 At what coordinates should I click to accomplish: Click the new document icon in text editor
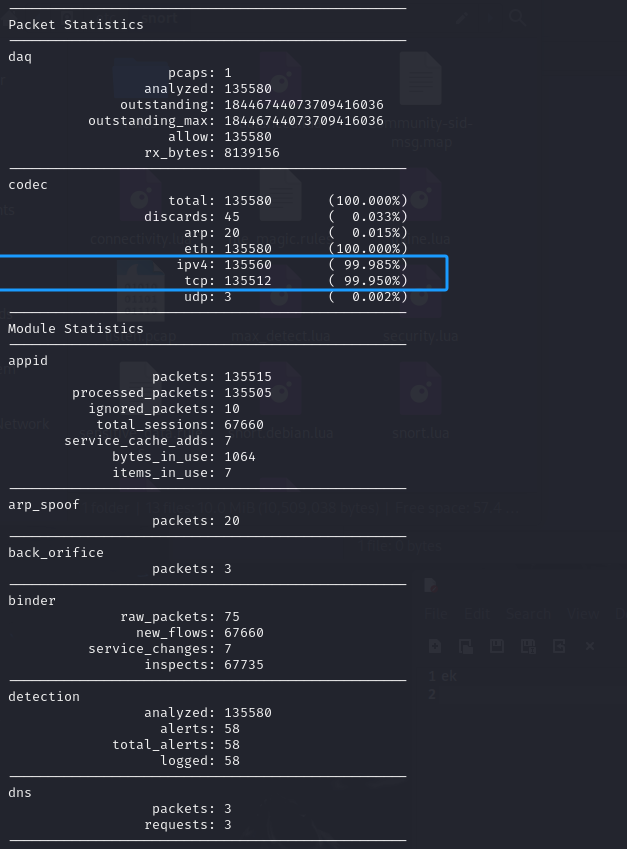tap(434, 646)
